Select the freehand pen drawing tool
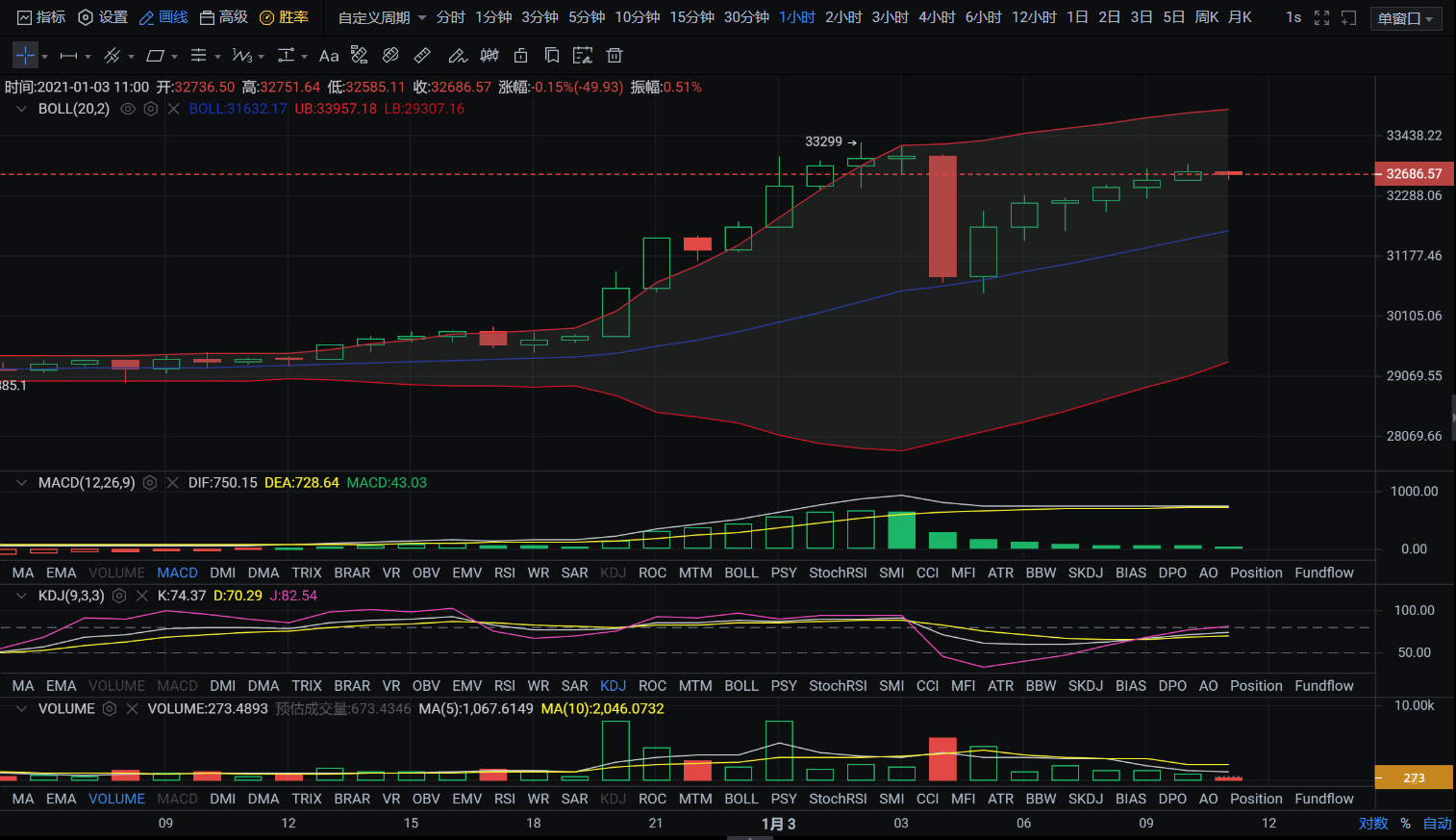The width and height of the screenshot is (1456, 840). [457, 56]
